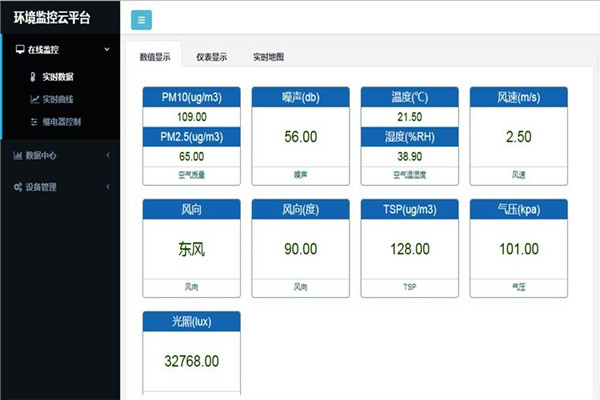Expand the 设备管理 menu arrow
The height and width of the screenshot is (400, 600).
coord(107,186)
